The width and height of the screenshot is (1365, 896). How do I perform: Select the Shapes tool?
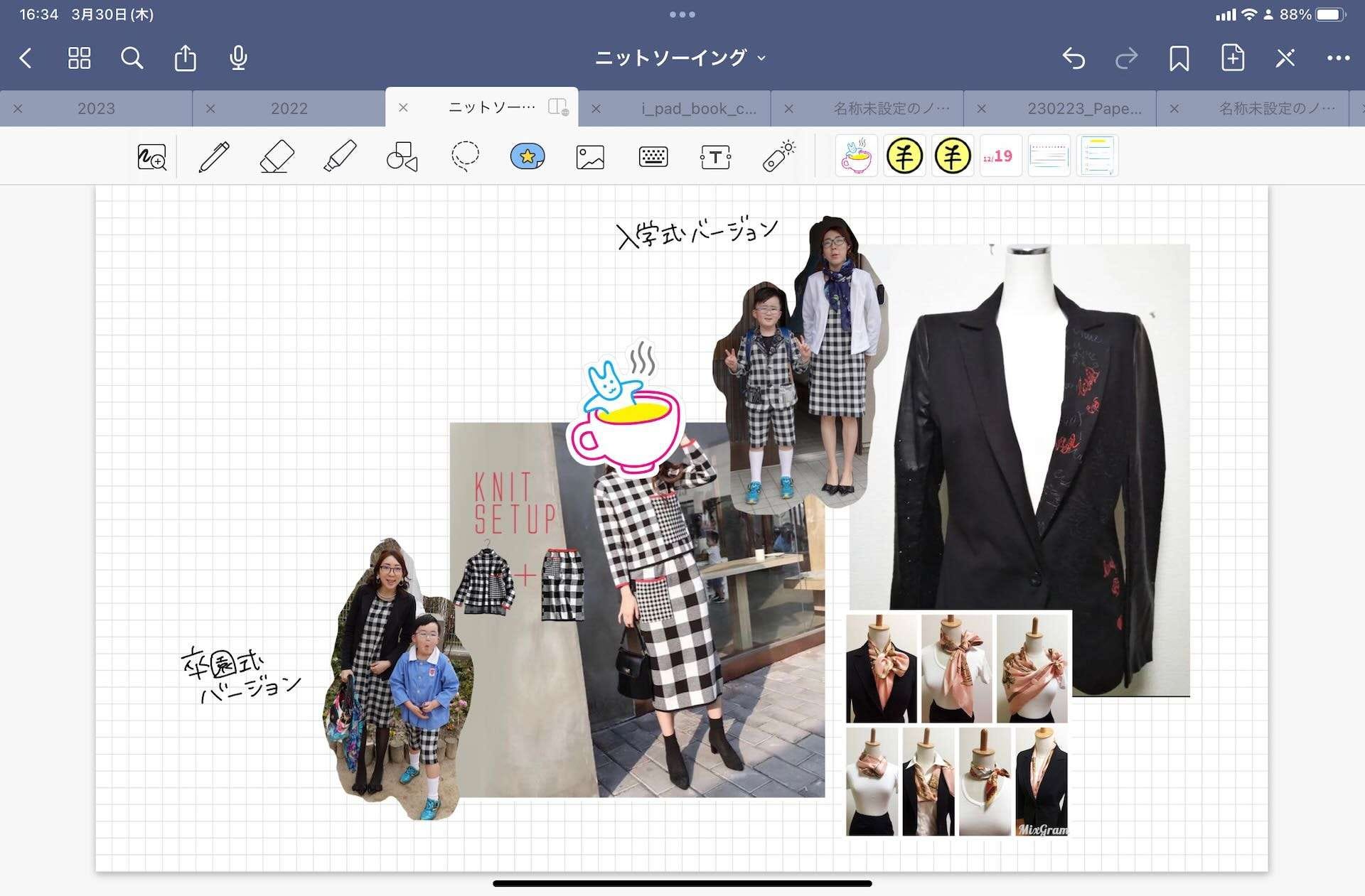point(402,156)
